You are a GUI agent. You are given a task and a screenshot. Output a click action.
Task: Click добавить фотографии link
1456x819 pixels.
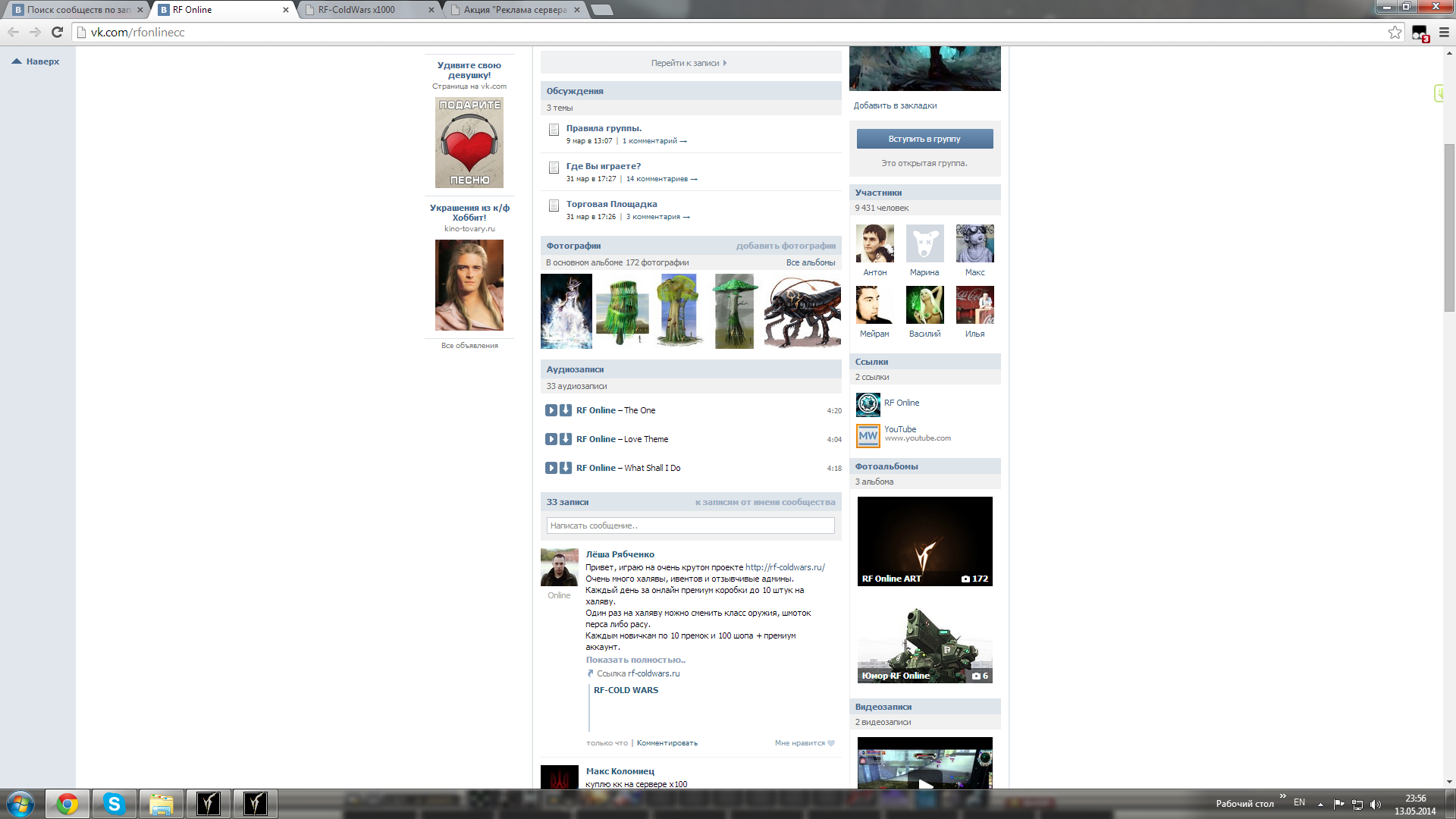click(786, 246)
